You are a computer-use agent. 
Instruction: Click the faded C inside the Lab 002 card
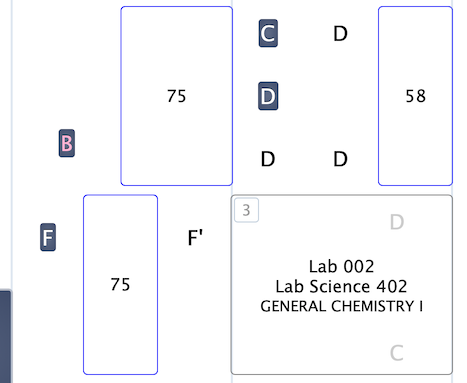397,353
